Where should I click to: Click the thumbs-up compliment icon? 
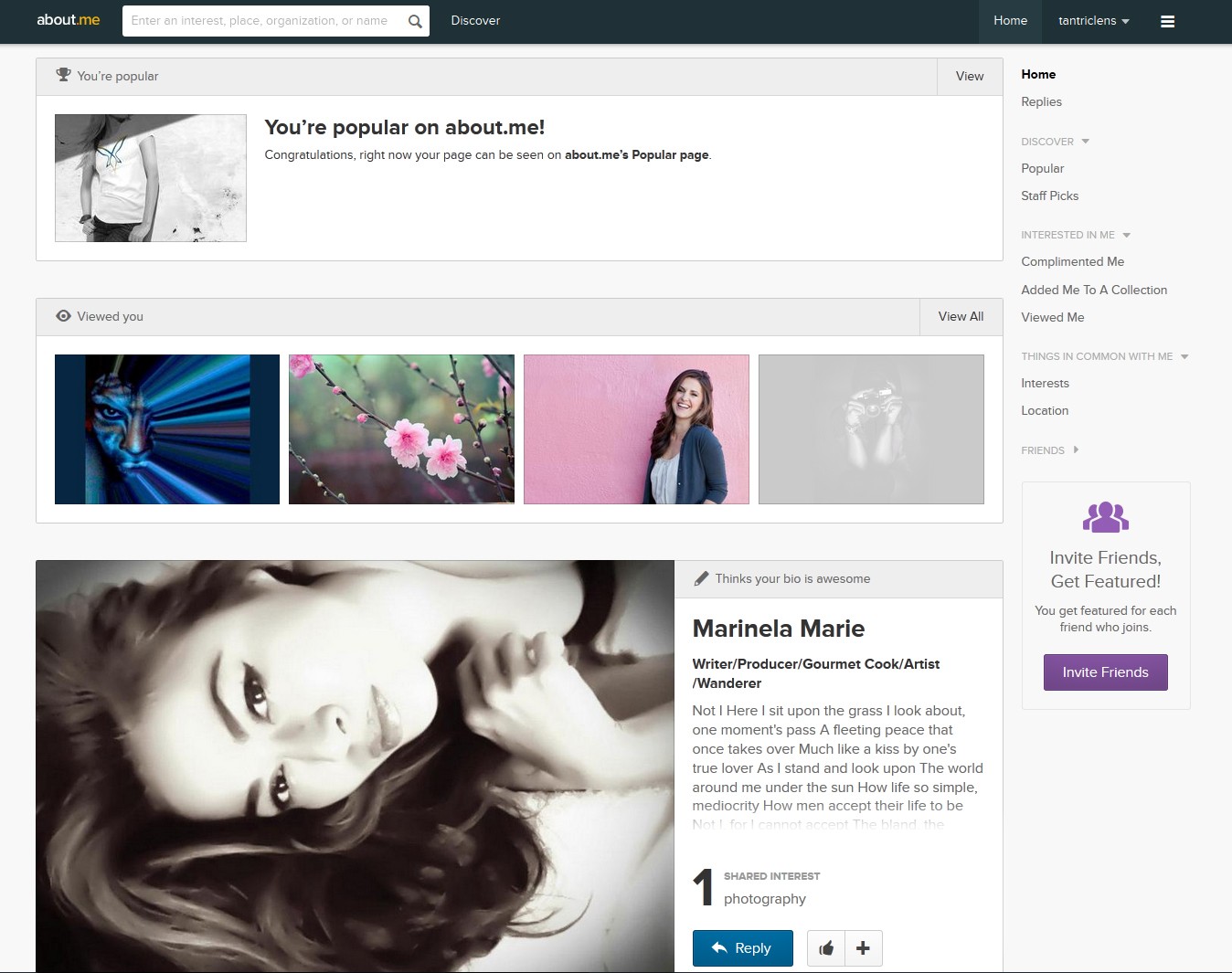[826, 948]
